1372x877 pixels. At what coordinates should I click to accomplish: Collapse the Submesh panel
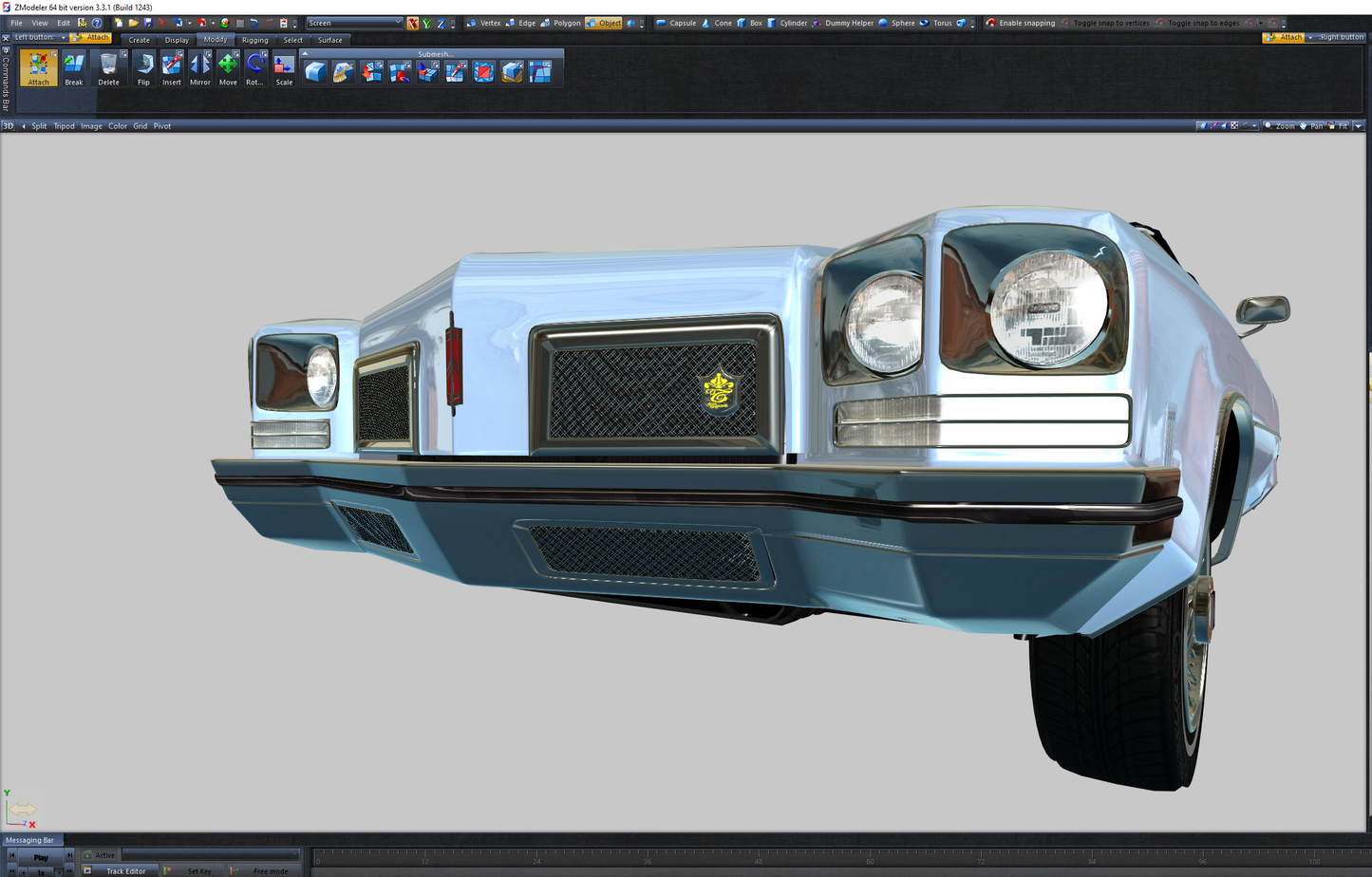pos(305,54)
